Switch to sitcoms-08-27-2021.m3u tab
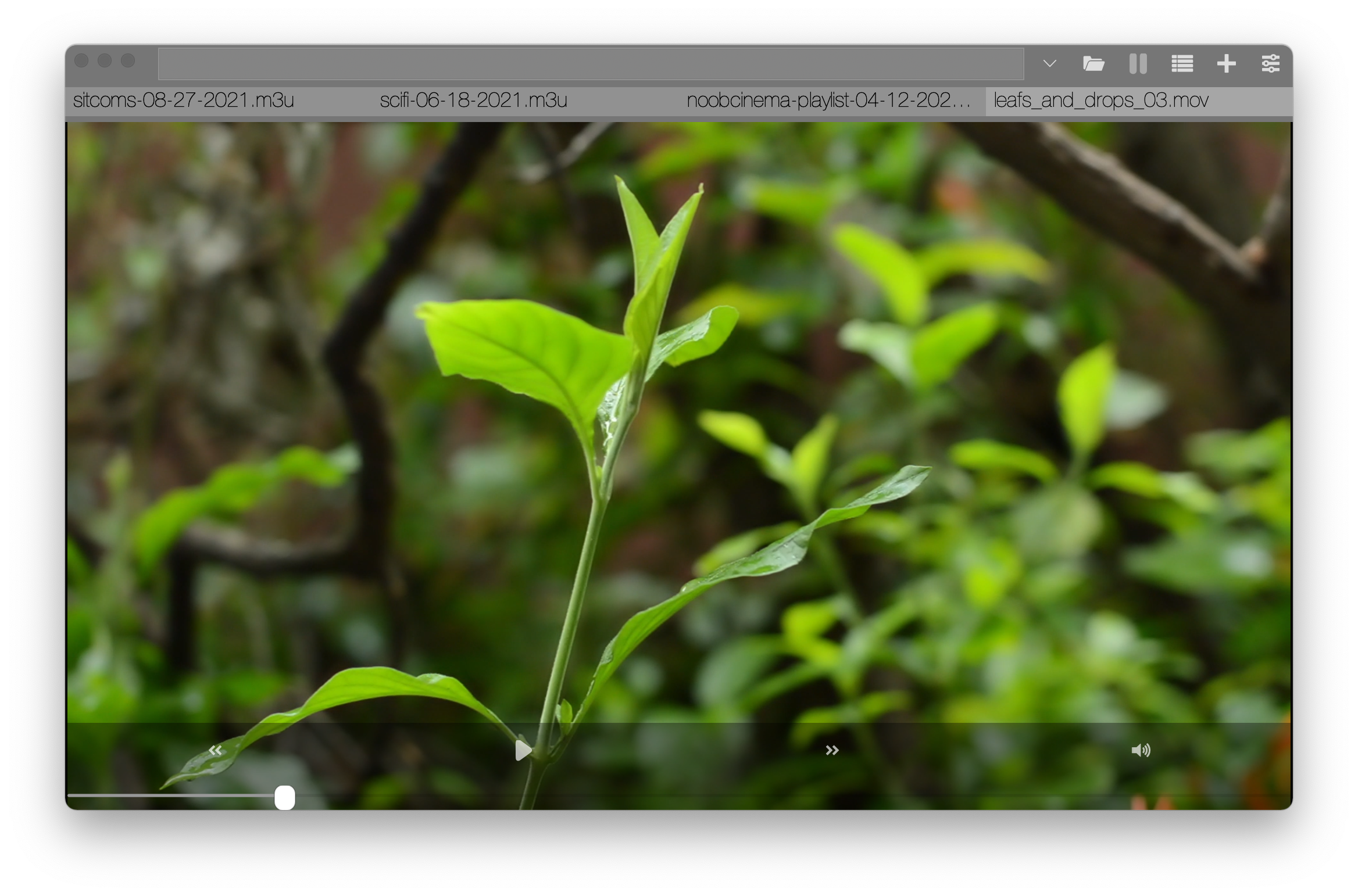Screen dimensions: 1358x896 pyautogui.click(x=184, y=101)
